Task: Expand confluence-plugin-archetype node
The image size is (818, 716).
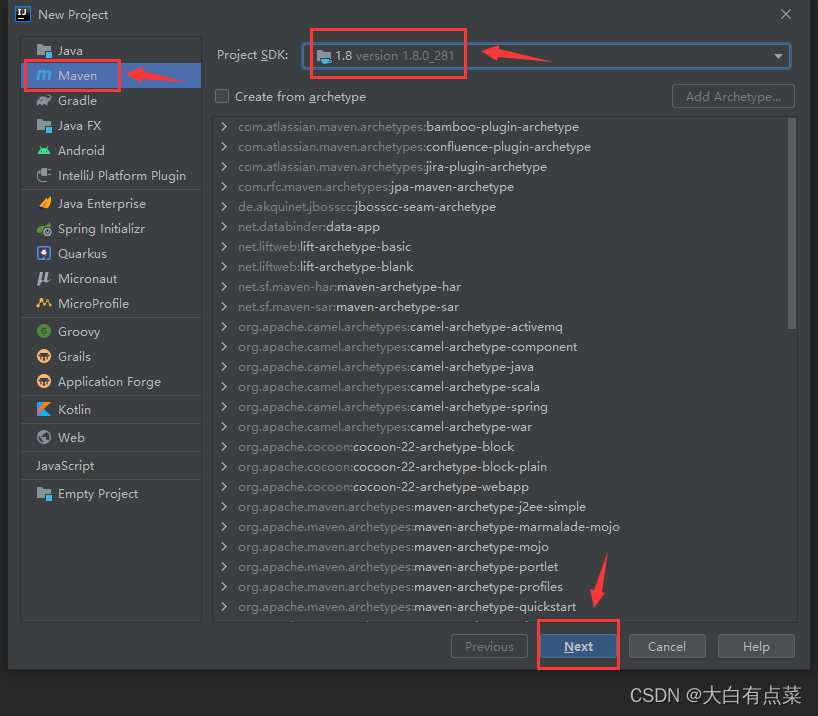Action: [x=224, y=147]
